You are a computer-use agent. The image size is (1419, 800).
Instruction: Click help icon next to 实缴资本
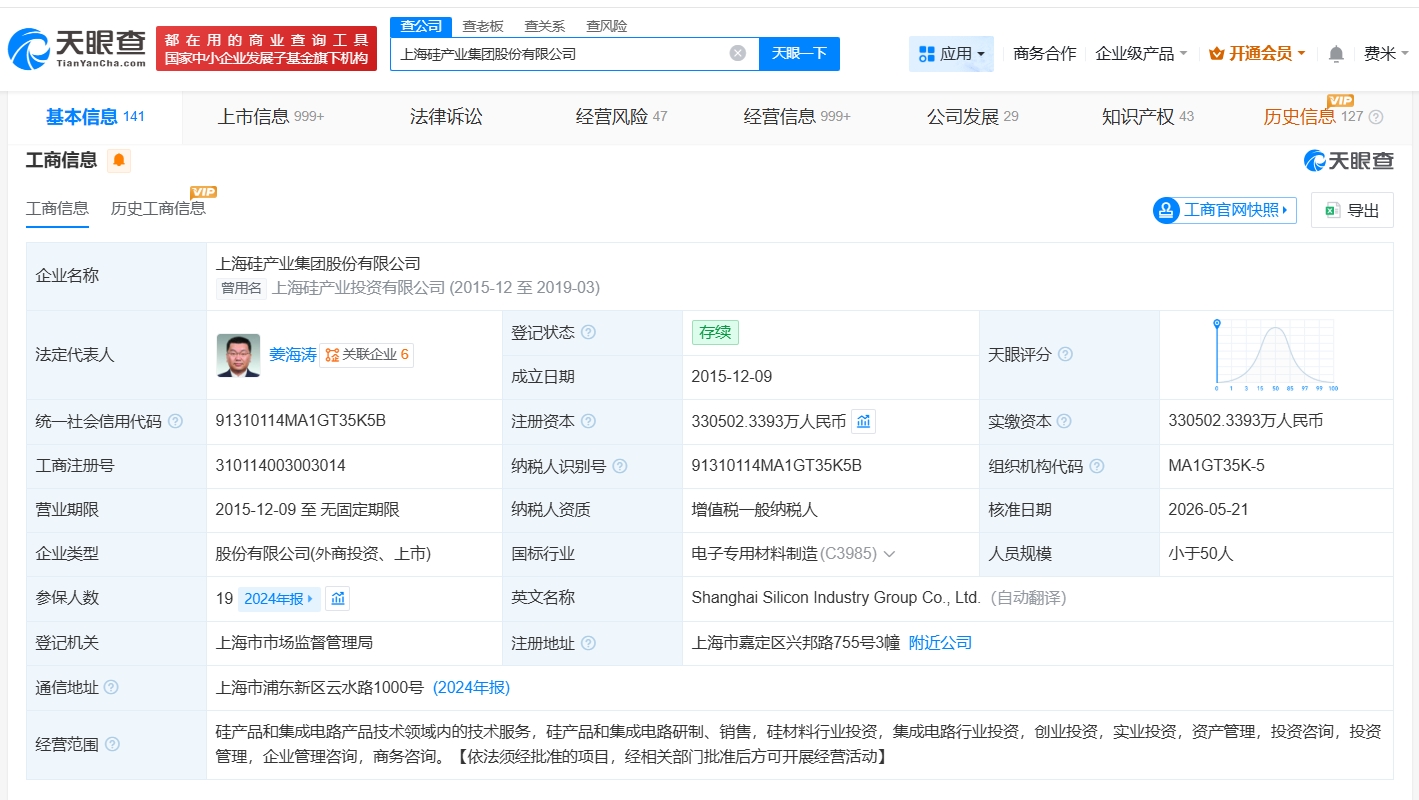1064,422
